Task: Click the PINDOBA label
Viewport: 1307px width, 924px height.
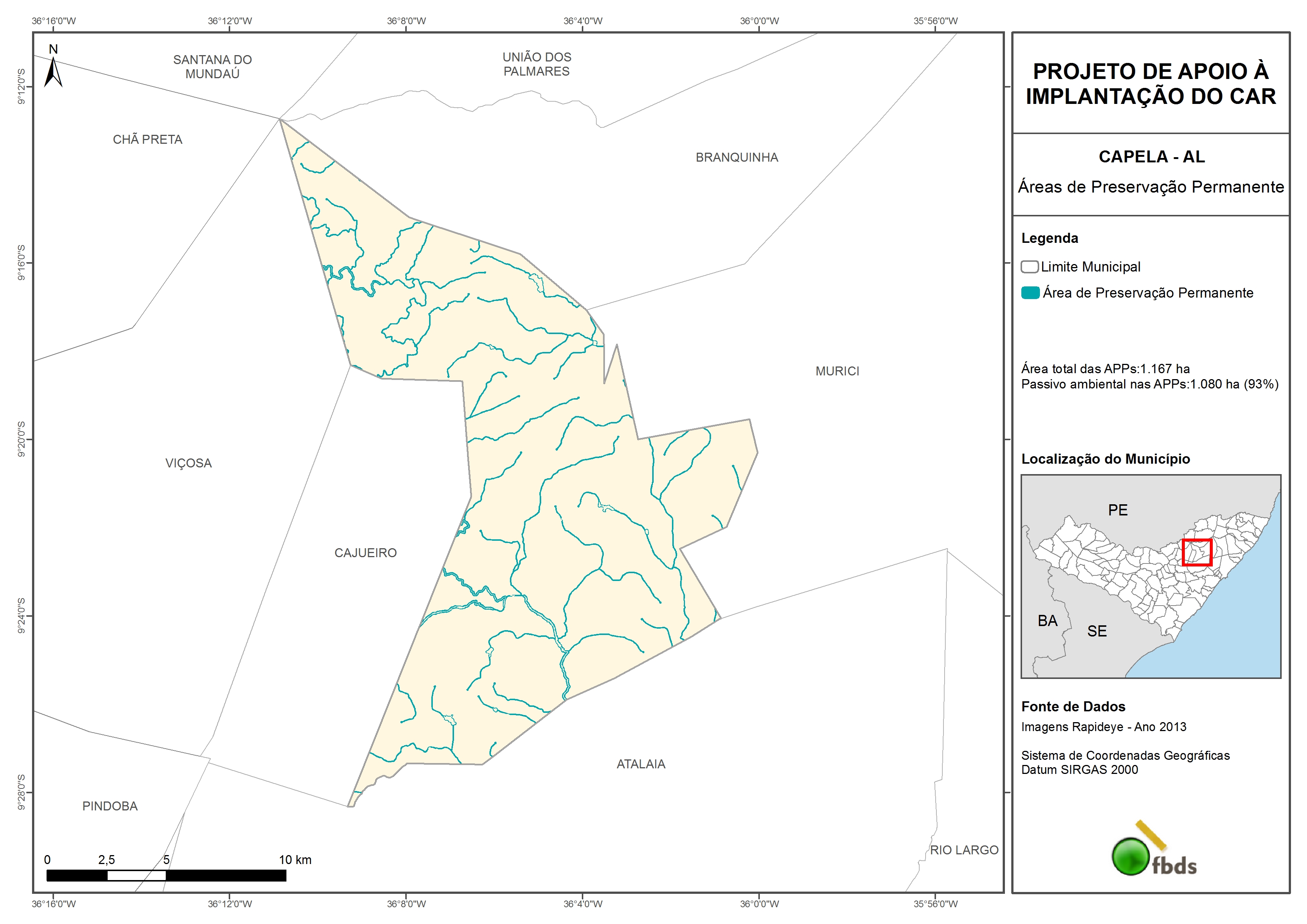Action: coord(110,806)
